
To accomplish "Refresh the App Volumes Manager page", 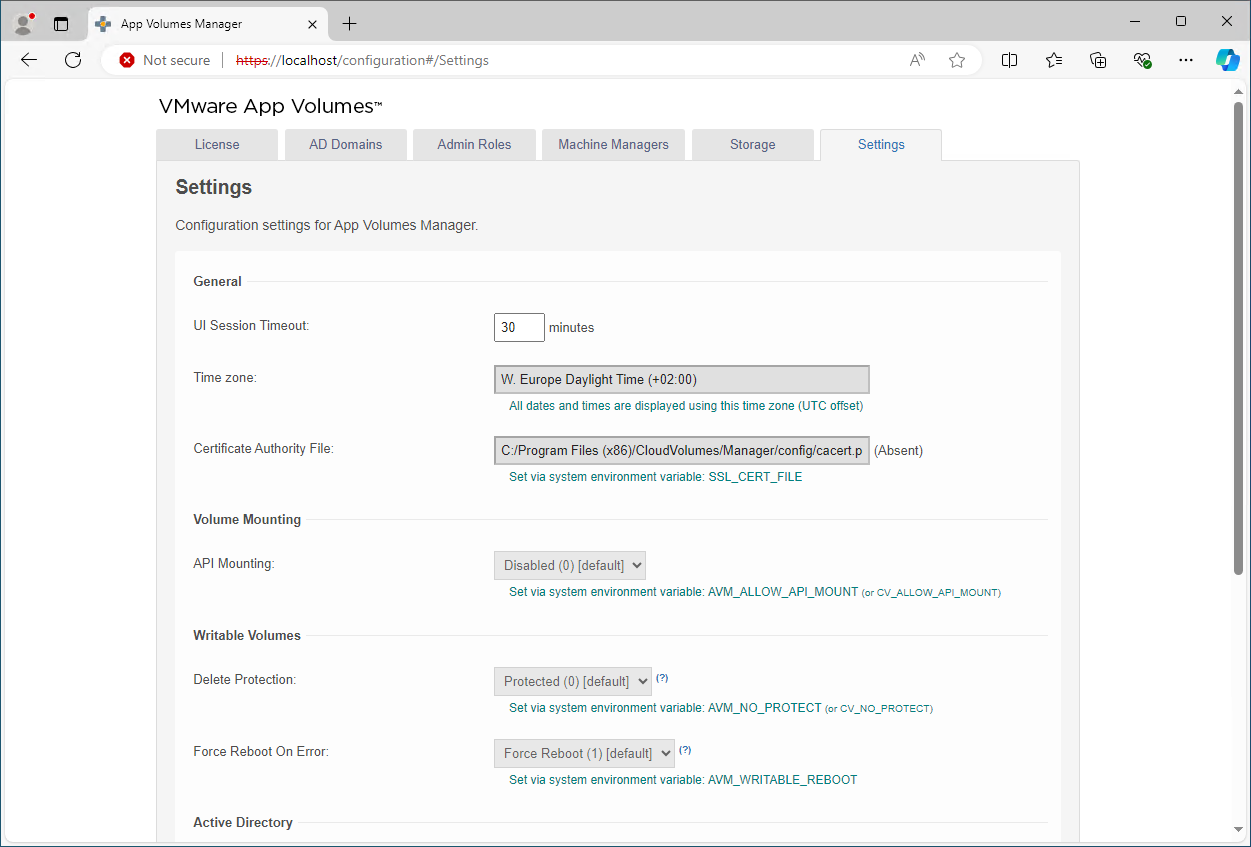I will (x=72, y=60).
